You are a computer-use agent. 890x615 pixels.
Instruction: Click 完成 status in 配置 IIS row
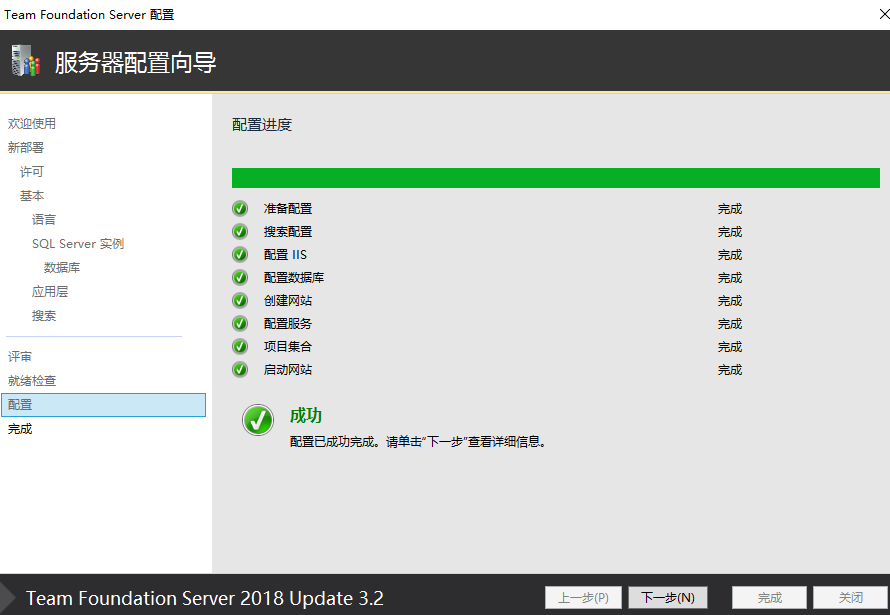[730, 255]
